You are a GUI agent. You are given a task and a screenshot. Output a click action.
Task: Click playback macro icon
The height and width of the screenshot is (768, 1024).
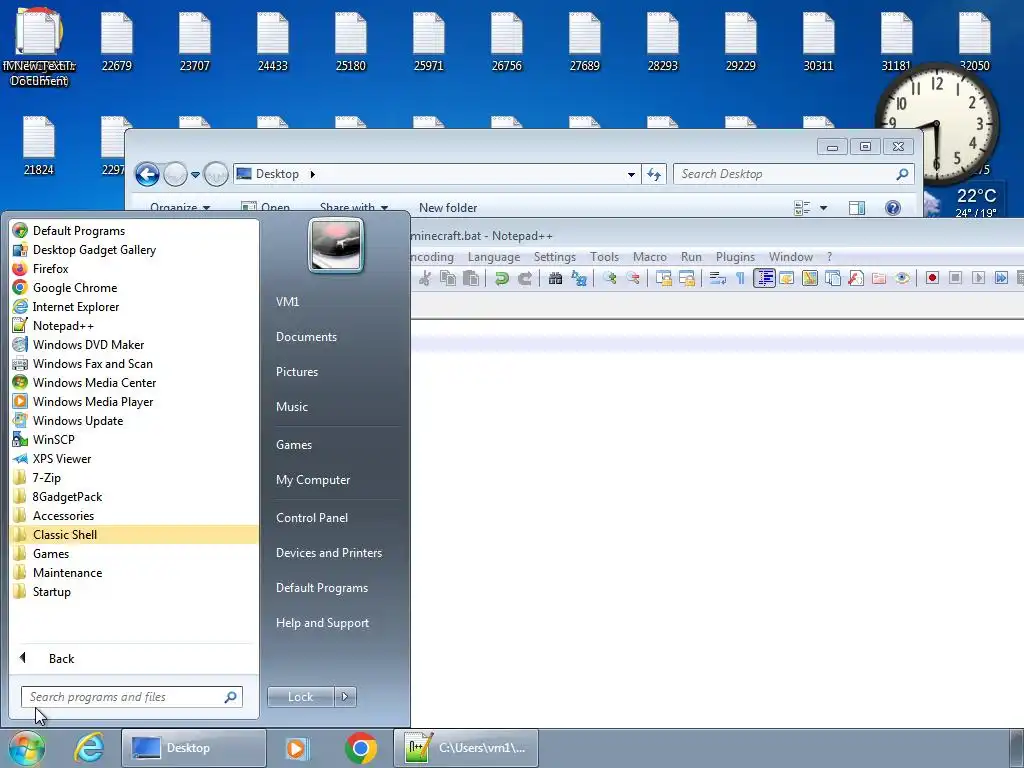point(978,278)
